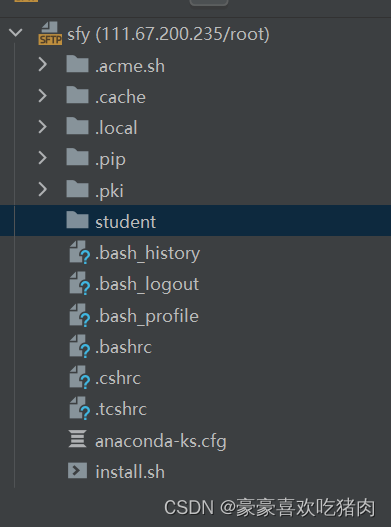Click the anaconda-ks.cfg config file icon
Viewport: 391px width, 527px height.
[78, 439]
